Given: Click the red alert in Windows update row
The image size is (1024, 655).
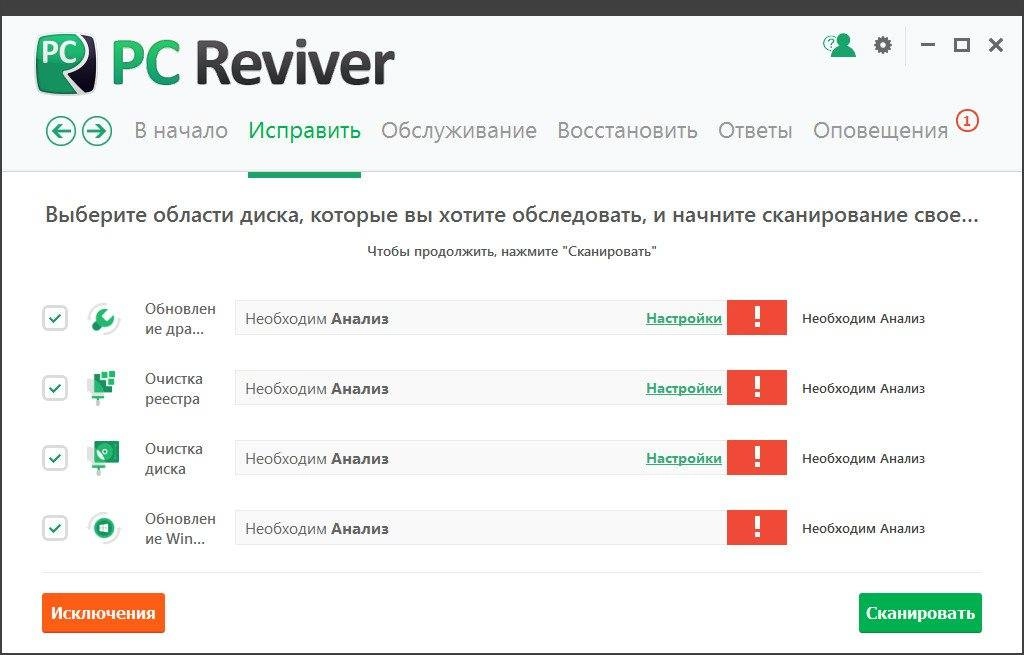Looking at the screenshot, I should 757,528.
